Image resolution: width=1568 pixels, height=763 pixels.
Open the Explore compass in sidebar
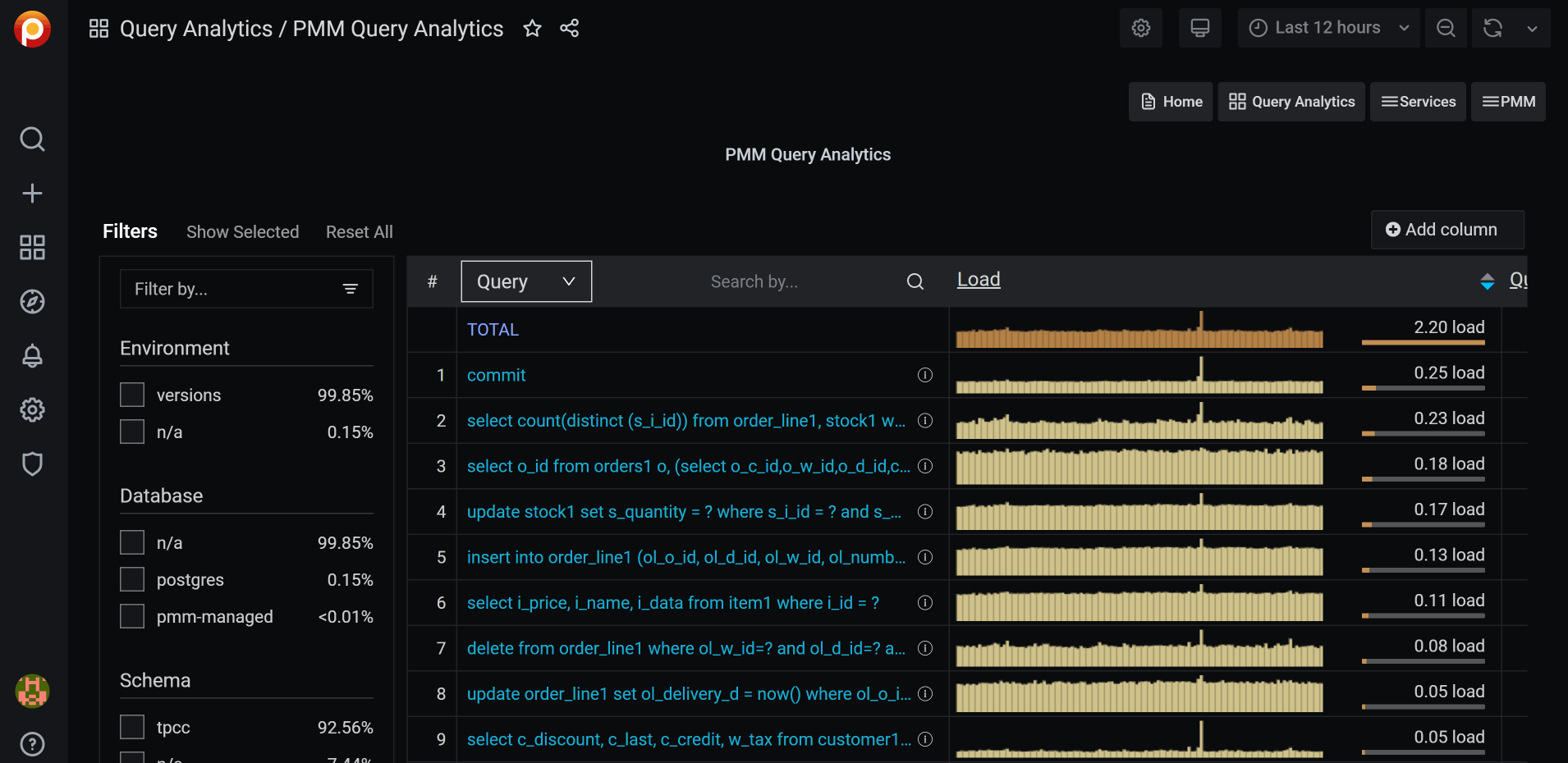[32, 302]
